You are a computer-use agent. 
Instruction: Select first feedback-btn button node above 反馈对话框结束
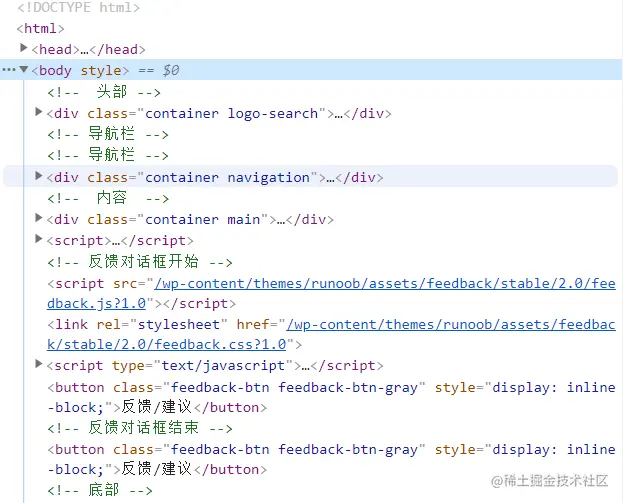pyautogui.click(x=331, y=397)
